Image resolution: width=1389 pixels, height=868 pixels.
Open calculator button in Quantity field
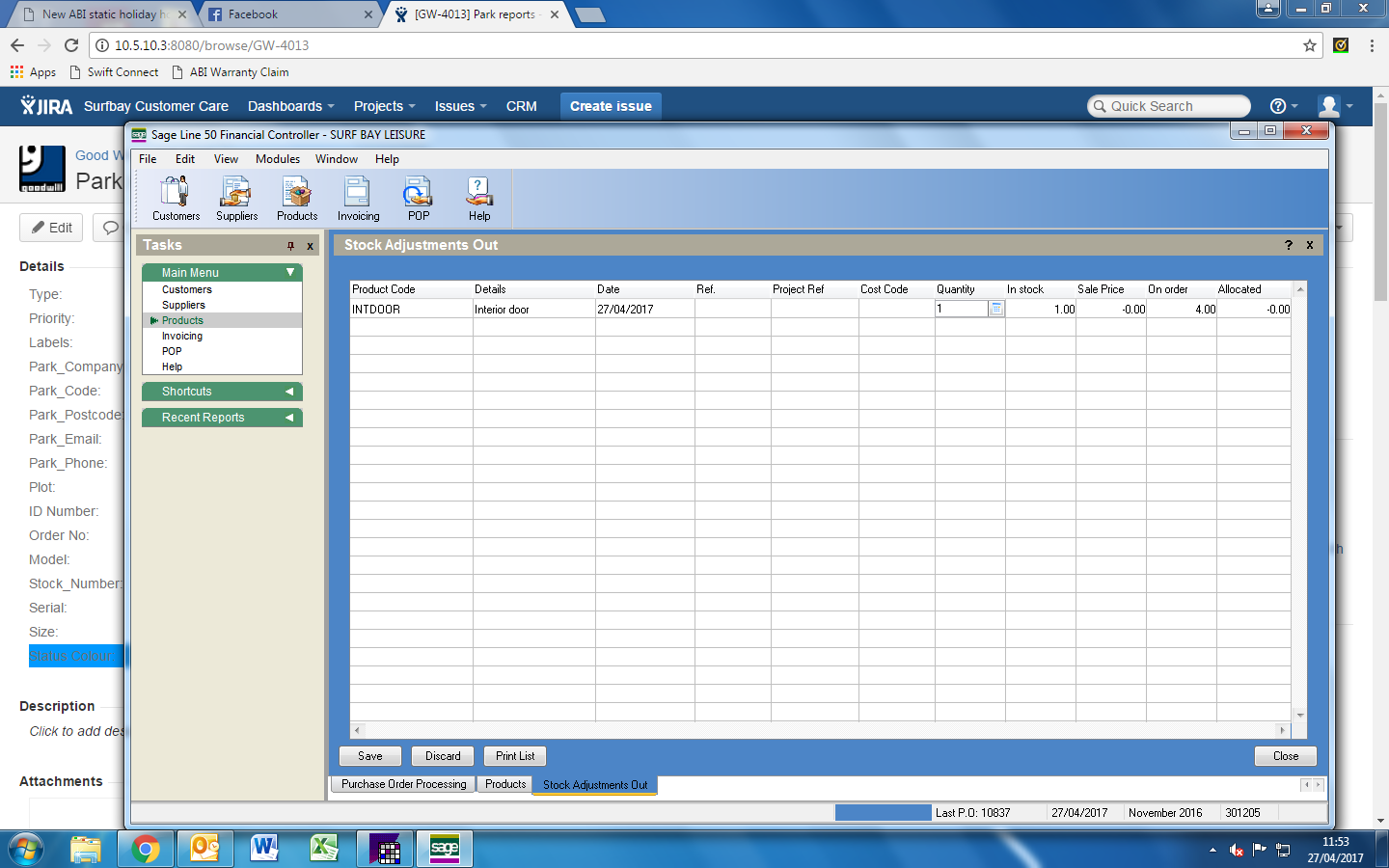(x=996, y=310)
